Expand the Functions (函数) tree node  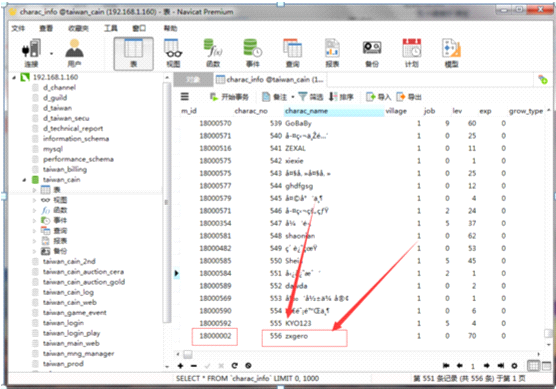(x=34, y=211)
